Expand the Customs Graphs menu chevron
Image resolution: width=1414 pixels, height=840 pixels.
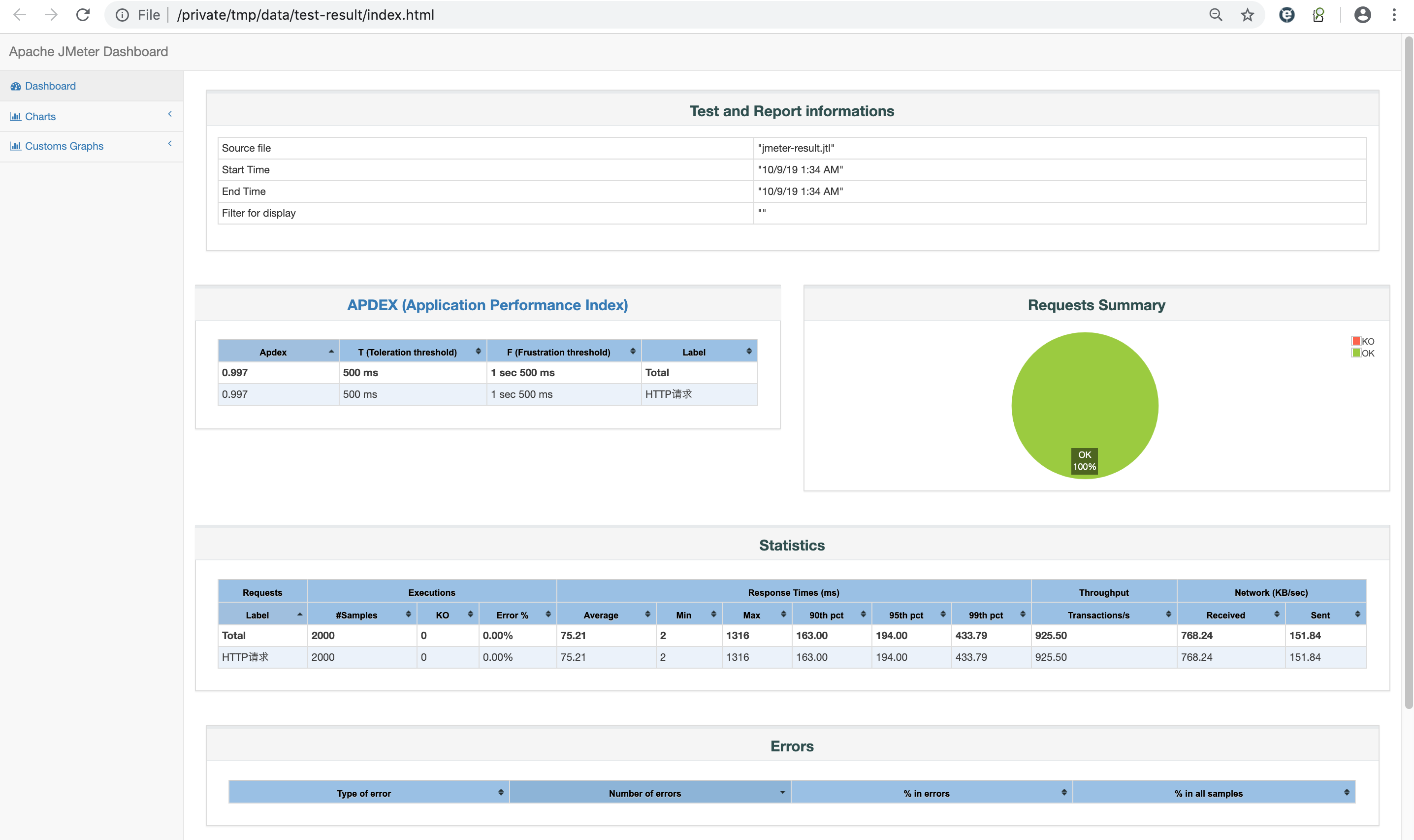(170, 144)
